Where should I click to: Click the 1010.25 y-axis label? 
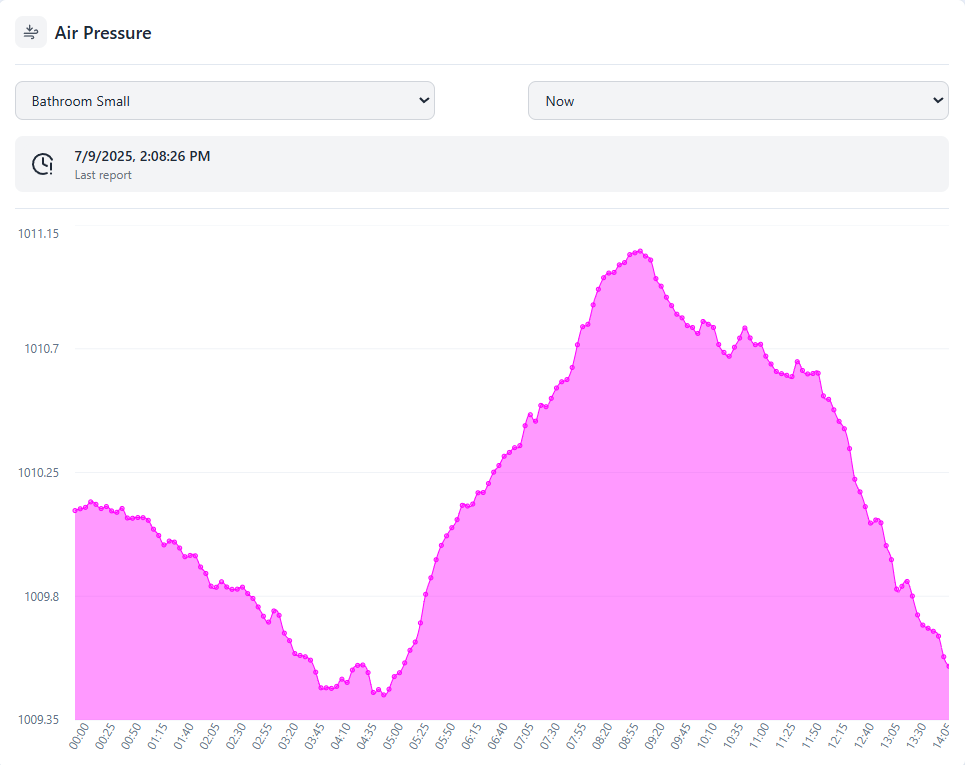39,472
